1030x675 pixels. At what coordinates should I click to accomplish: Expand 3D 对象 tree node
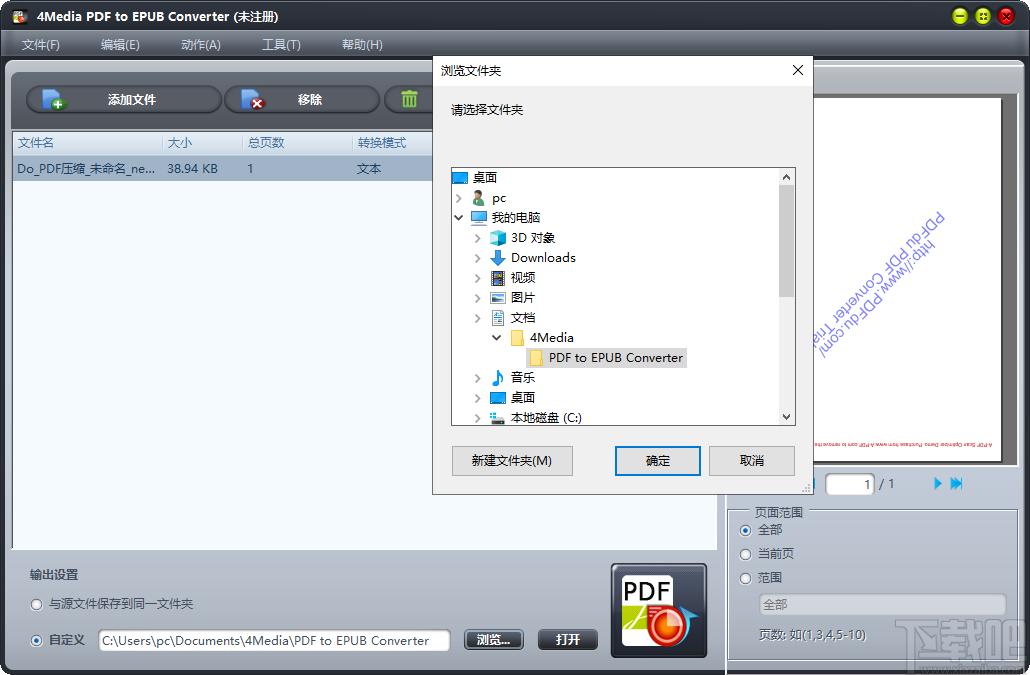click(478, 238)
